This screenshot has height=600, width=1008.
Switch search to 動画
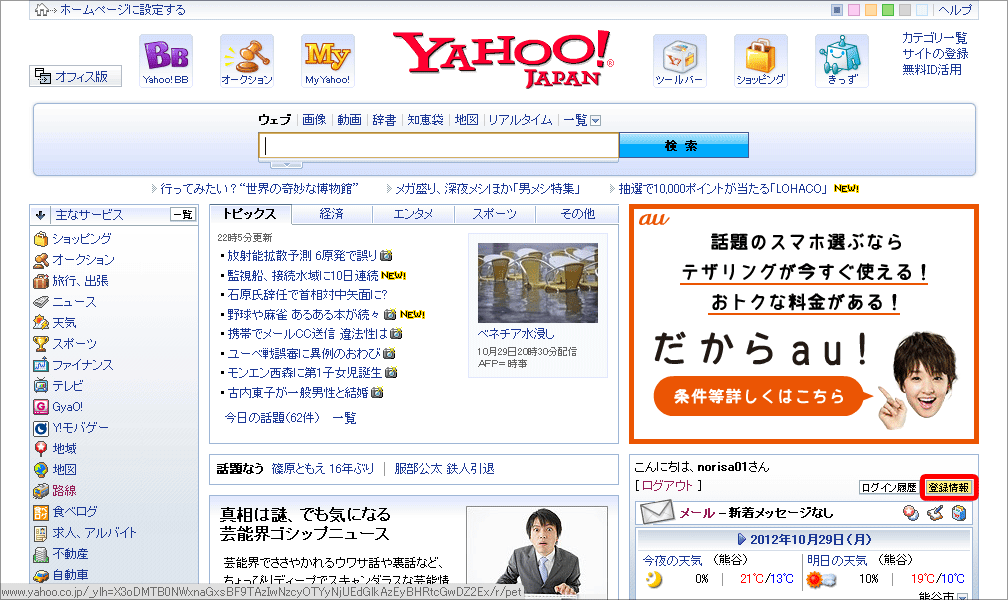[x=350, y=120]
